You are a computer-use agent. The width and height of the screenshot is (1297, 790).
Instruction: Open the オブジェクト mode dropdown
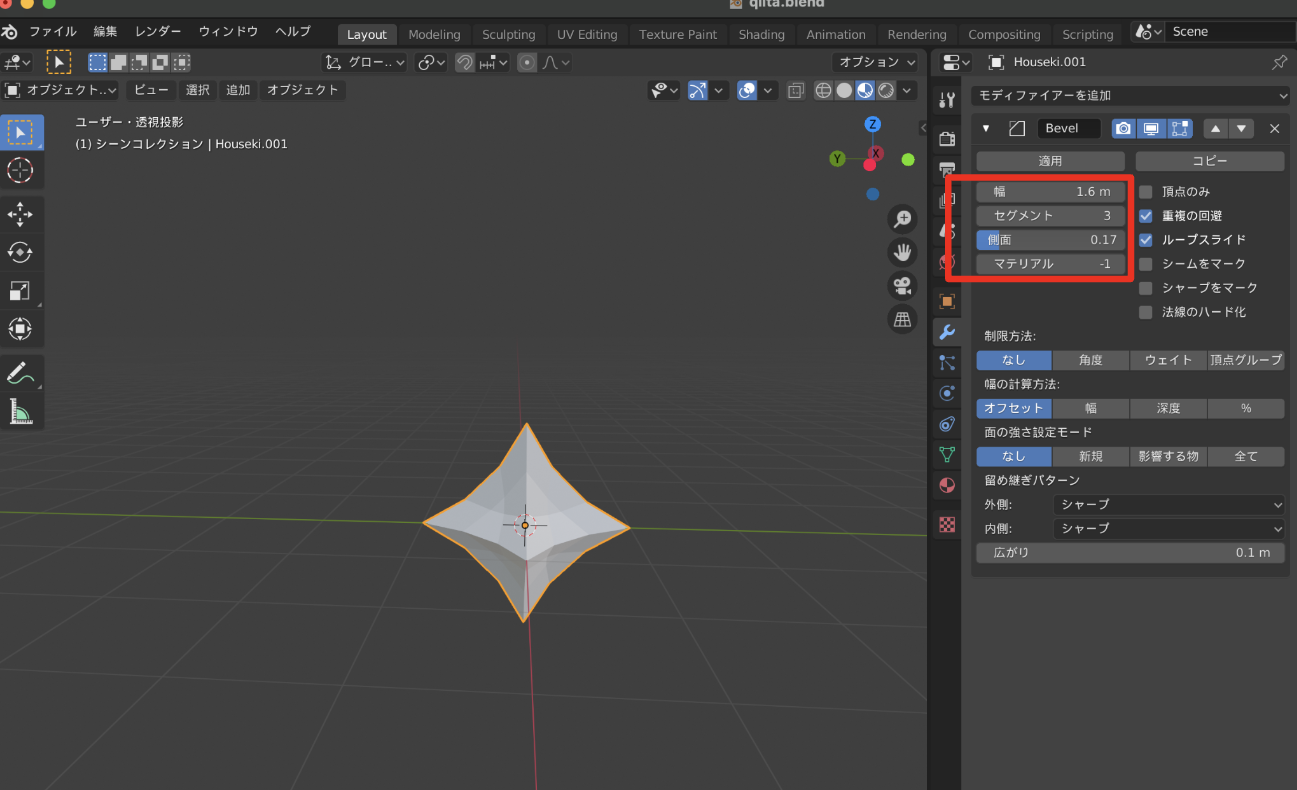(61, 90)
